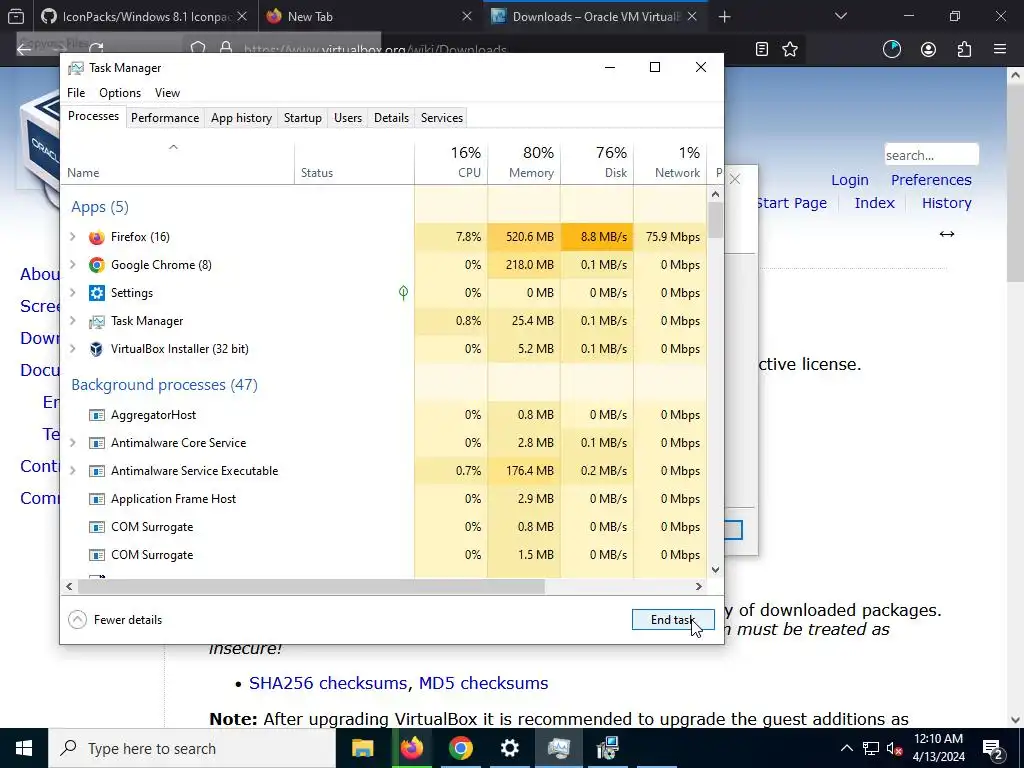The width and height of the screenshot is (1024, 768).
Task: Click the Windows Start button
Action: tap(24, 748)
